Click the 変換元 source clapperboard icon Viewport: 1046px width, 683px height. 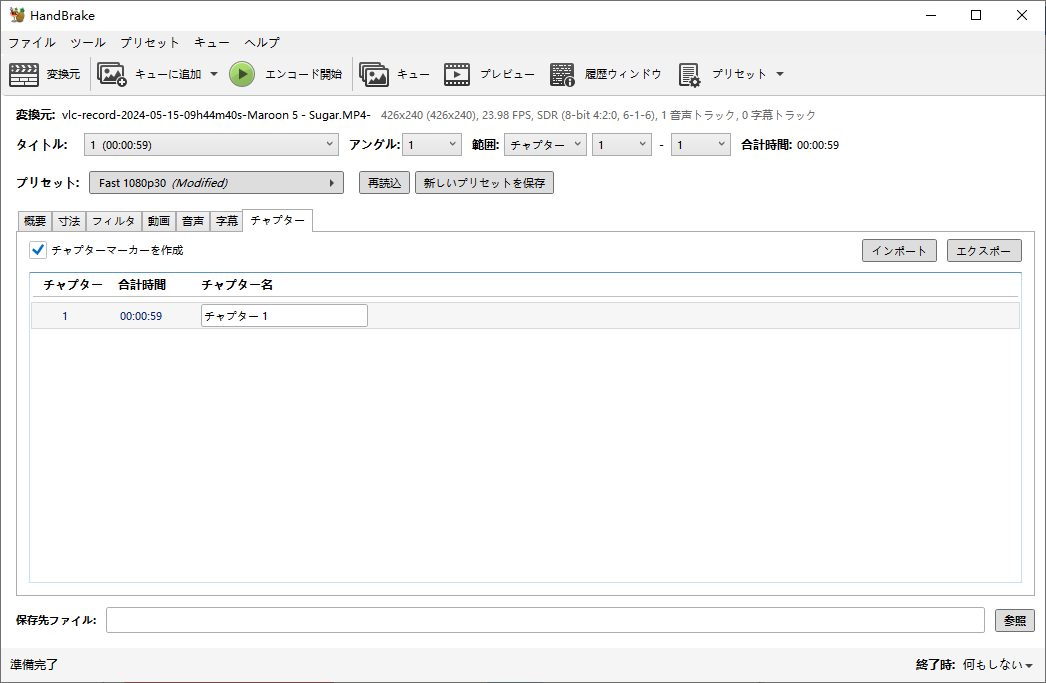[24, 74]
